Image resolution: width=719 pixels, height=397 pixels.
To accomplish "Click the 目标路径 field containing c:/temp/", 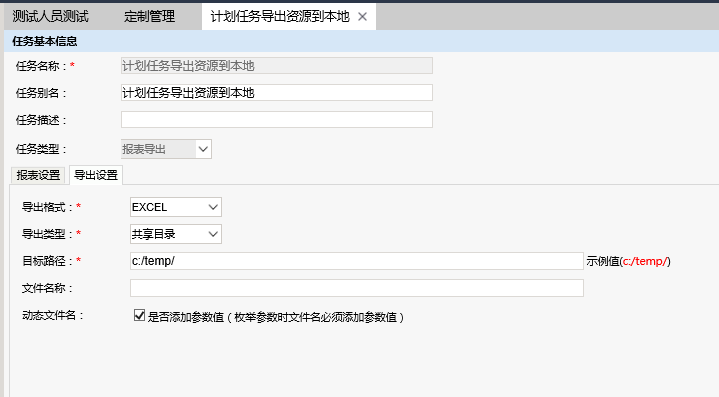I will pos(357,261).
